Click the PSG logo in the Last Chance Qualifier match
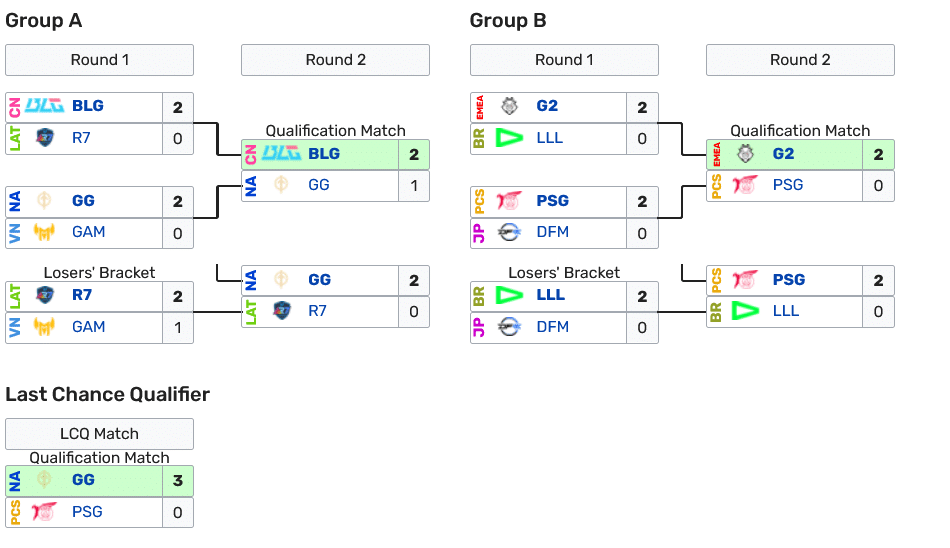950x548 pixels. pos(45,512)
